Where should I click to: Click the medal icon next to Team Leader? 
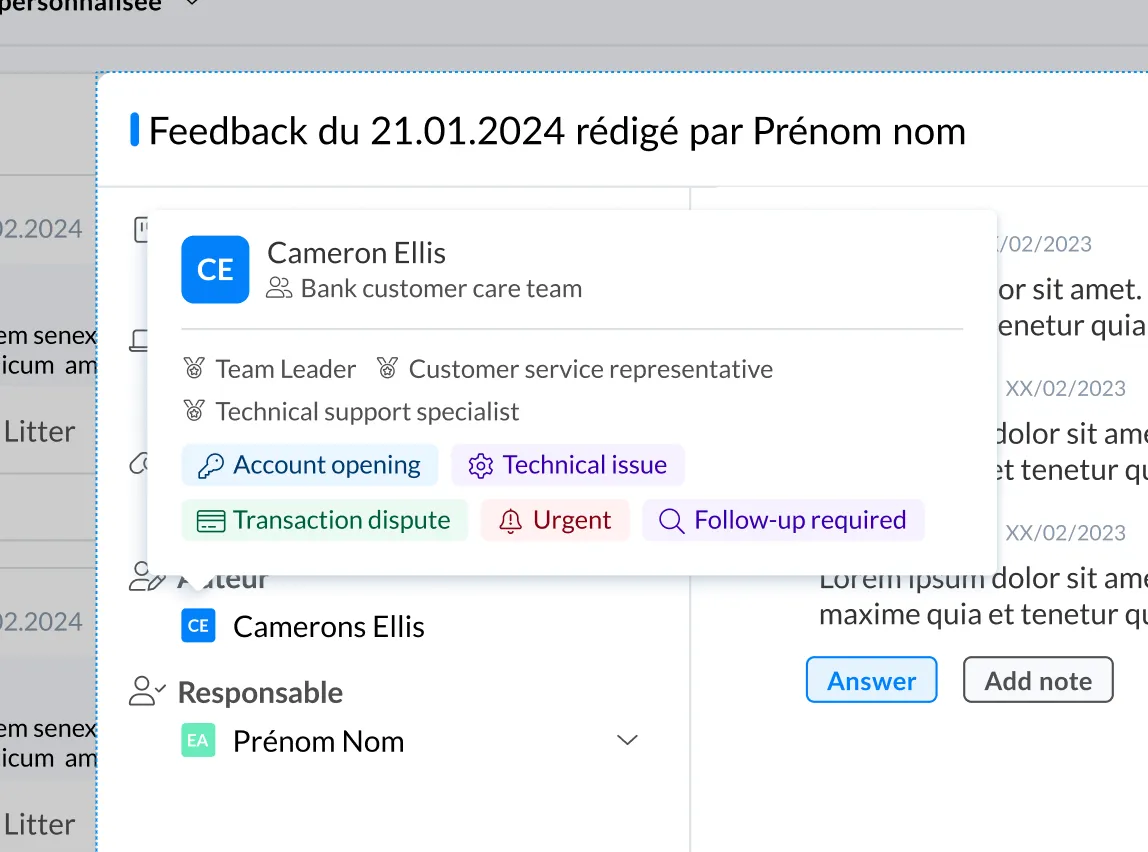click(195, 369)
